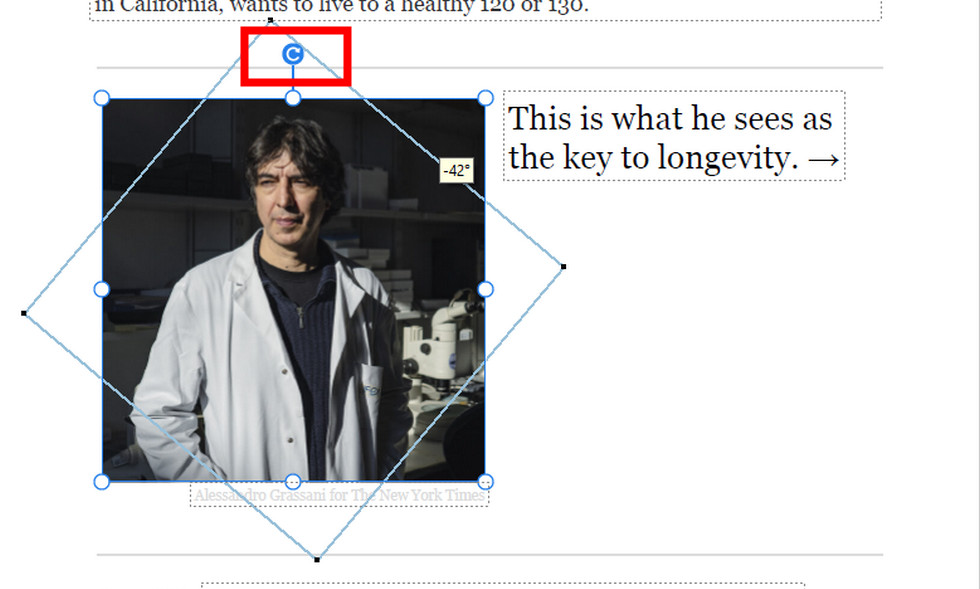
Task: Click the top corner point of rotation outline
Action: pos(270,21)
